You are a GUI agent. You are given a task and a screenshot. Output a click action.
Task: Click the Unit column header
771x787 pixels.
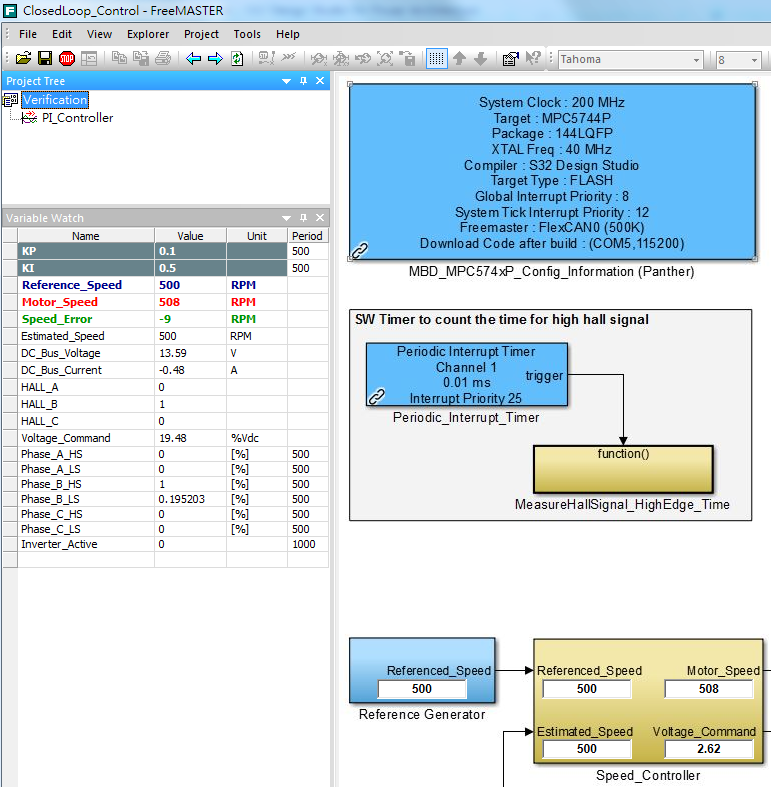[257, 236]
